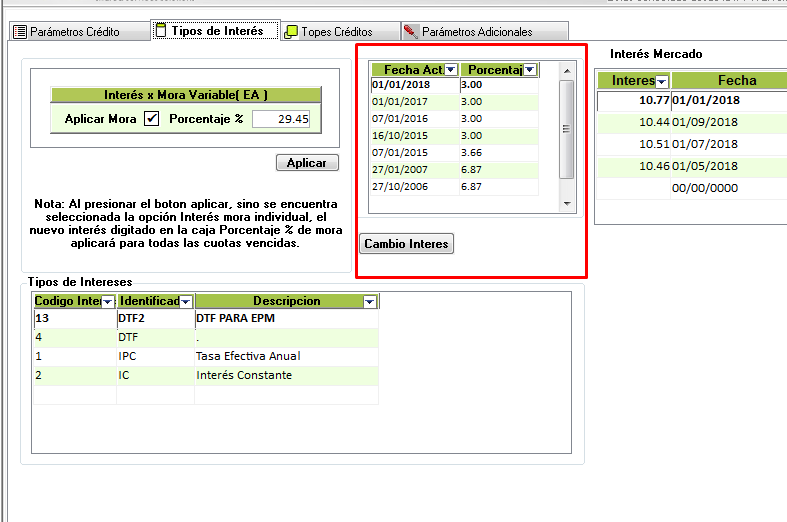
Task: Click the Porcentaje % mora input field
Action: coord(281,119)
